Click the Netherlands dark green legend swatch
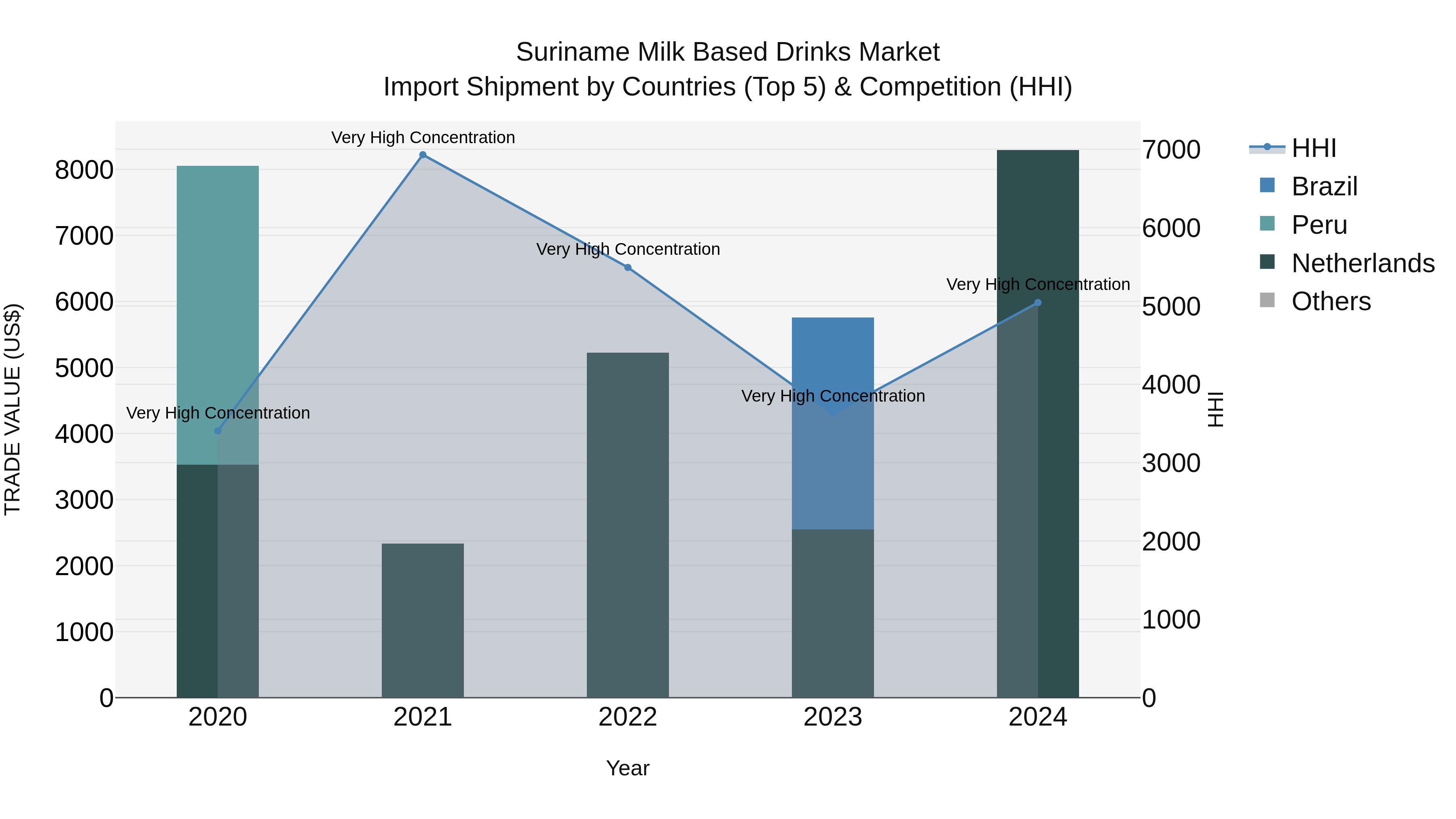The width and height of the screenshot is (1456, 819). tap(1267, 262)
